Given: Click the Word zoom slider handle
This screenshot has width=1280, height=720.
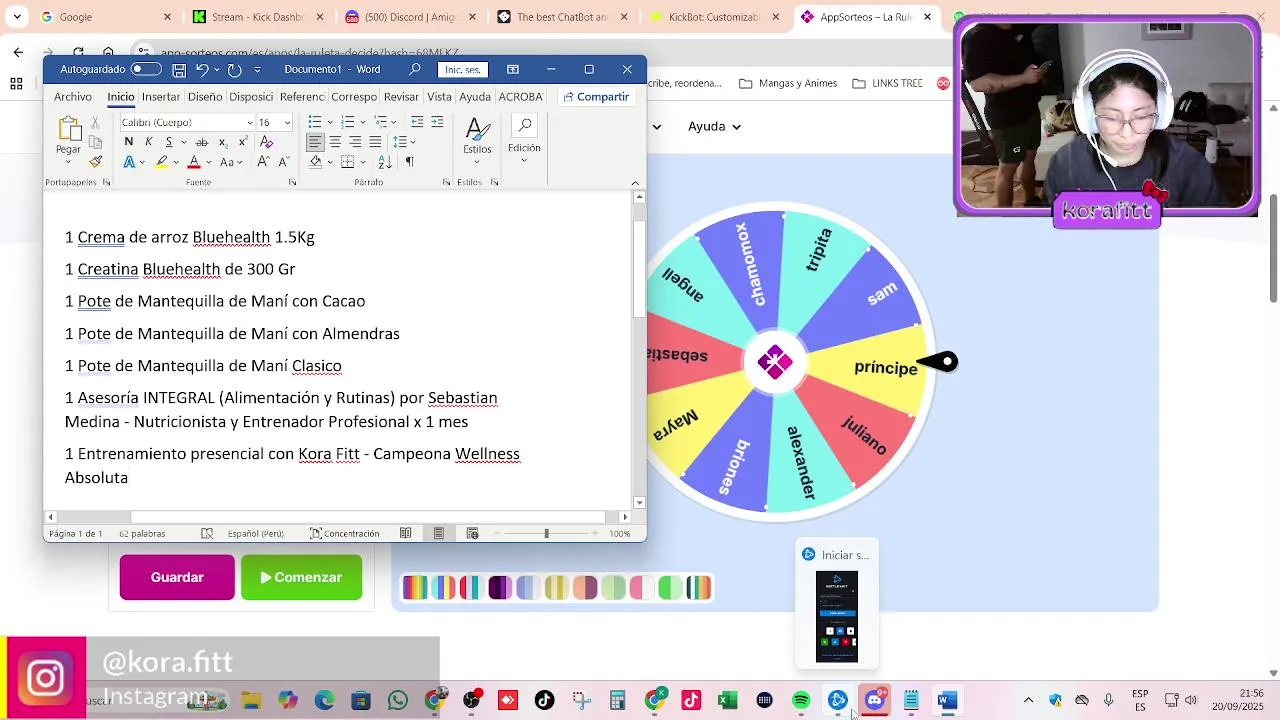Looking at the screenshot, I should tap(546, 534).
